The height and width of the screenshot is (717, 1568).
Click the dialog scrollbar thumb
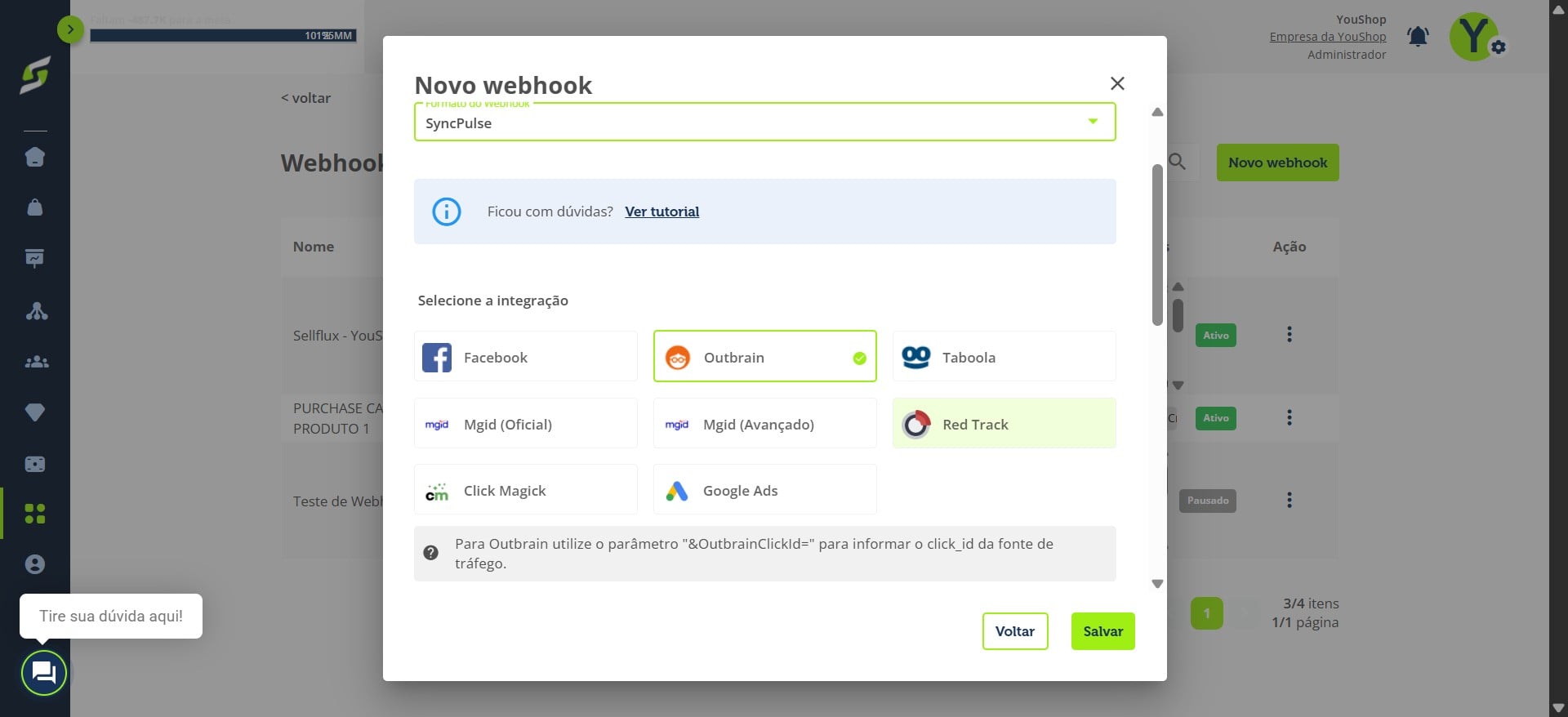tap(1156, 245)
